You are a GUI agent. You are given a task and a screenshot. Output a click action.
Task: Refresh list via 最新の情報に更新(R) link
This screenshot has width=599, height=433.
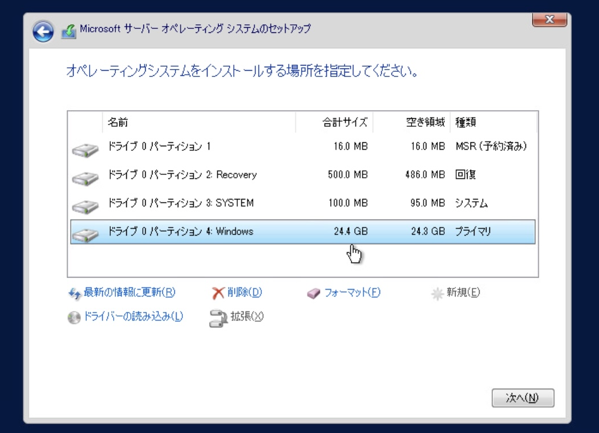[130, 292]
